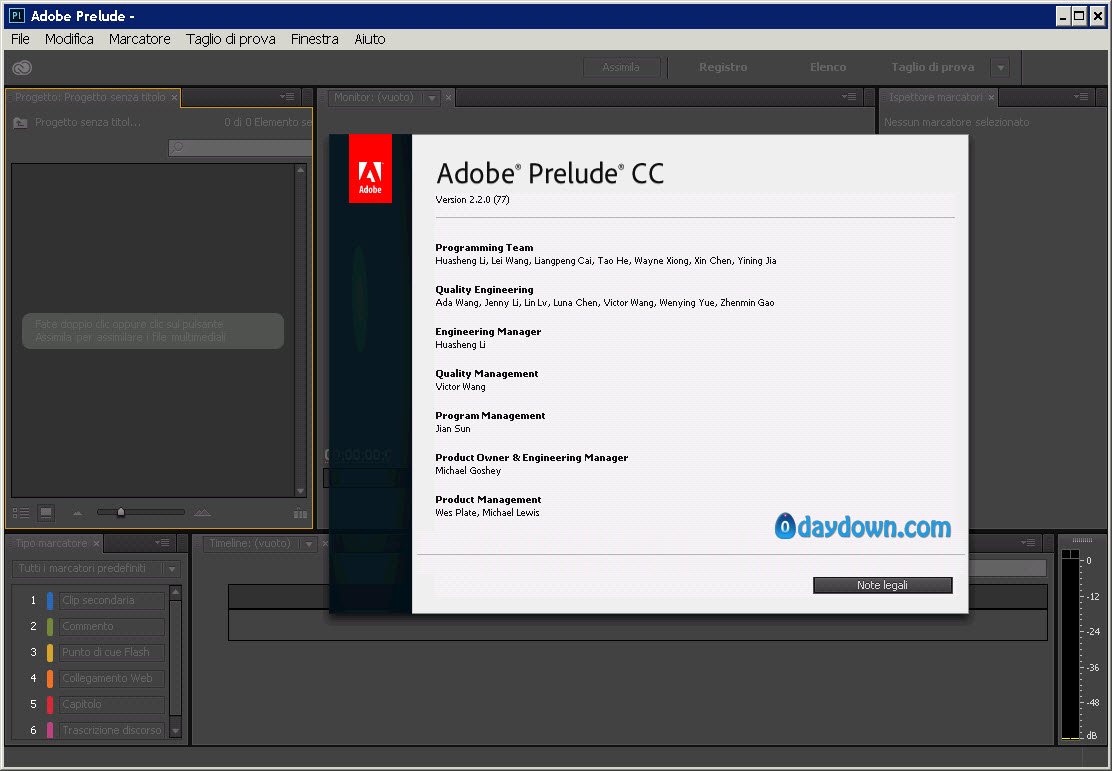Click green color swatch of Commento
Viewport: 1112px width, 771px height.
50,627
